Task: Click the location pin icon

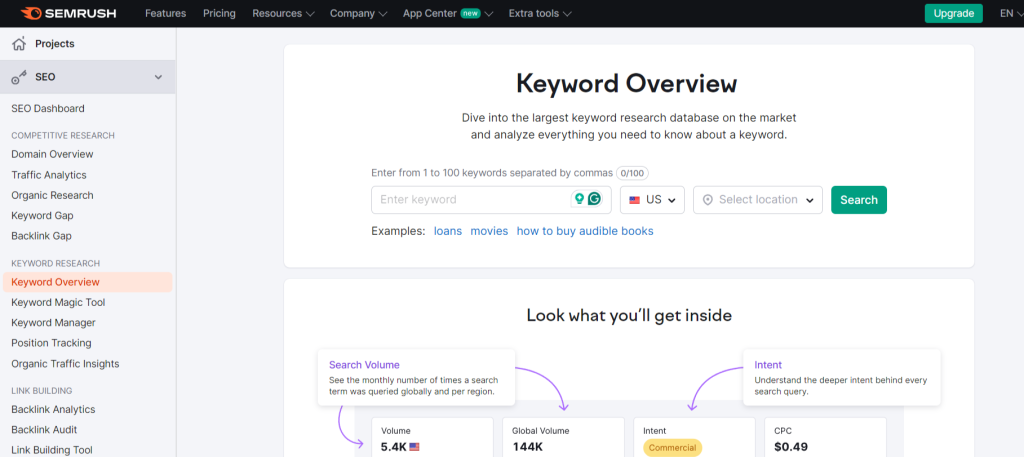Action: pos(708,200)
